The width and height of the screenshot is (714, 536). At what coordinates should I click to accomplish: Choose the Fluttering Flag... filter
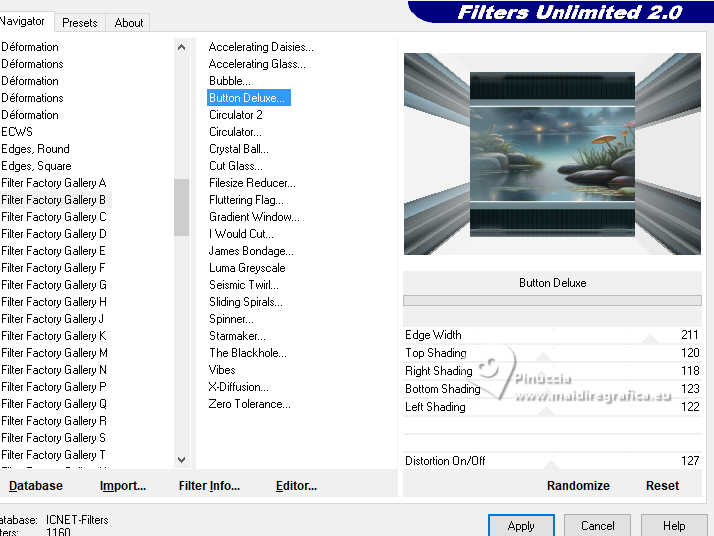(246, 200)
